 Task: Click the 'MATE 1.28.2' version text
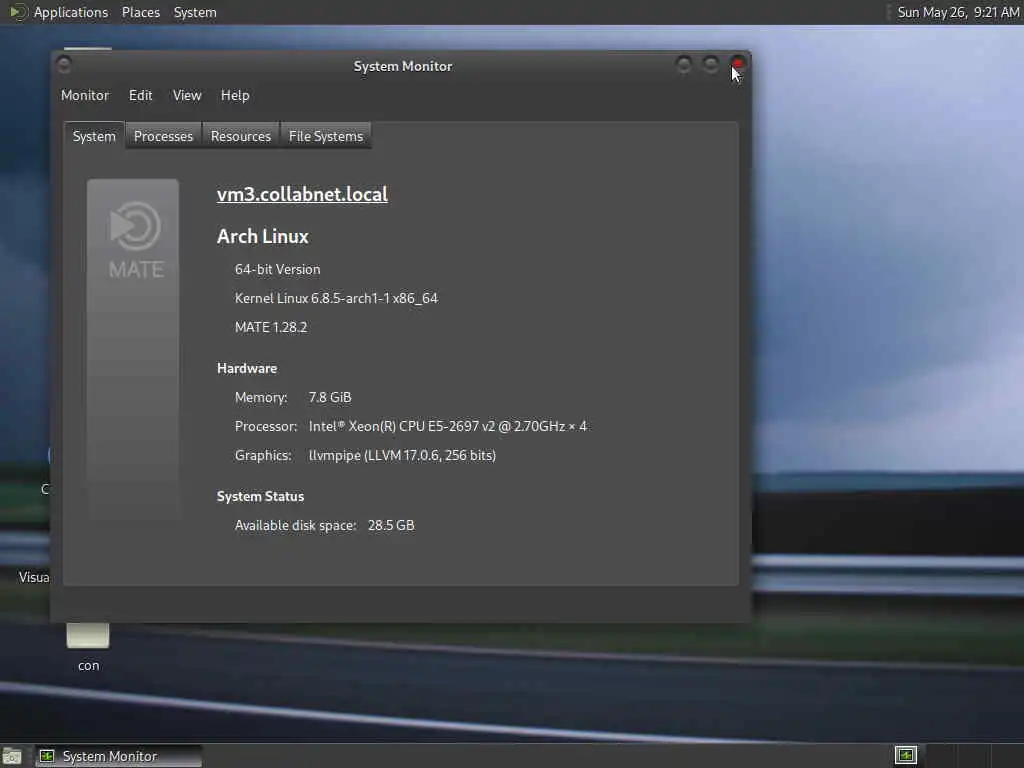click(x=271, y=327)
